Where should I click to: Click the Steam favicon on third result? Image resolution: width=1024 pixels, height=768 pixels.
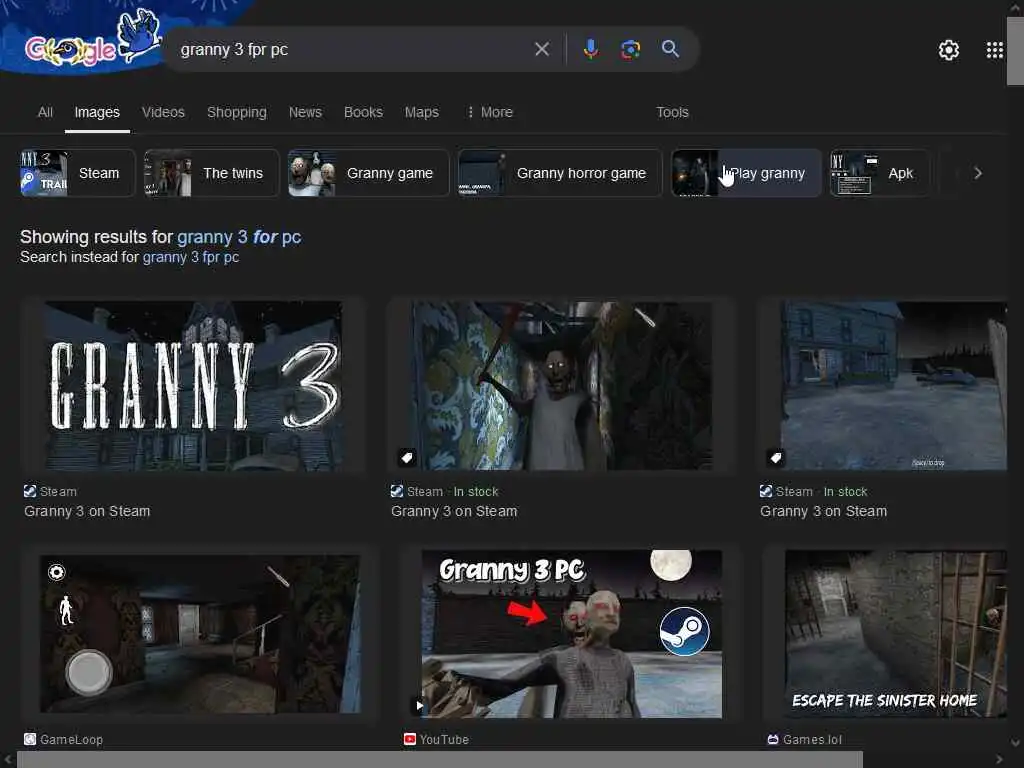(x=766, y=491)
